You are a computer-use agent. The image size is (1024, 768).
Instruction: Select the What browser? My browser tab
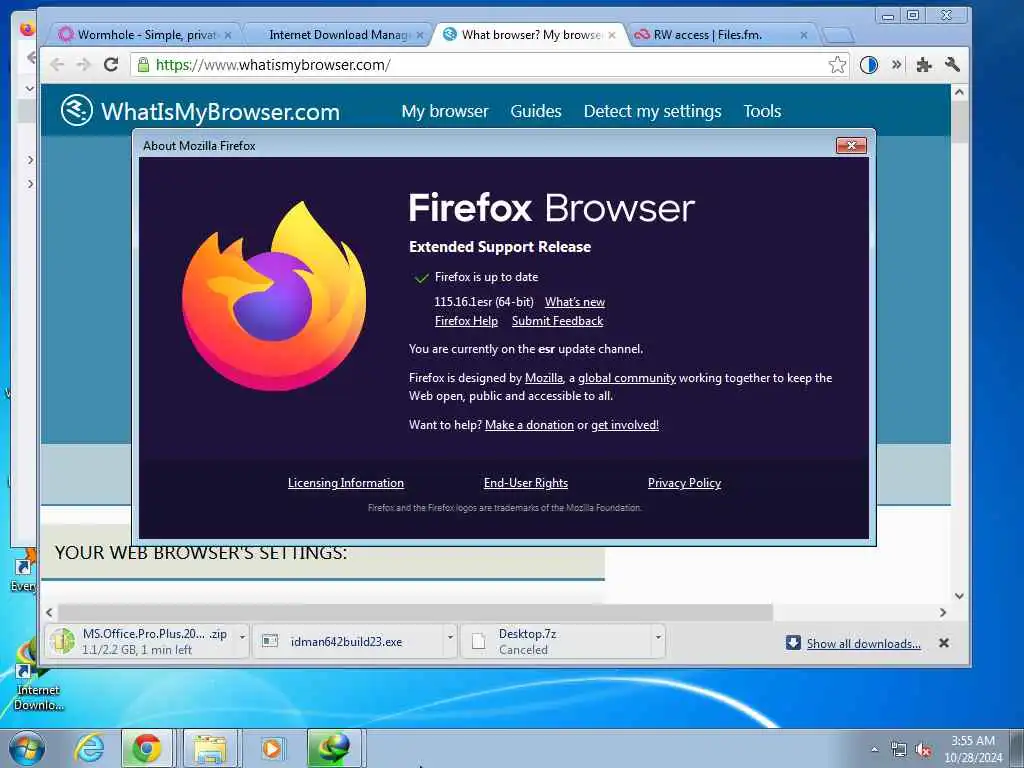pyautogui.click(x=529, y=35)
